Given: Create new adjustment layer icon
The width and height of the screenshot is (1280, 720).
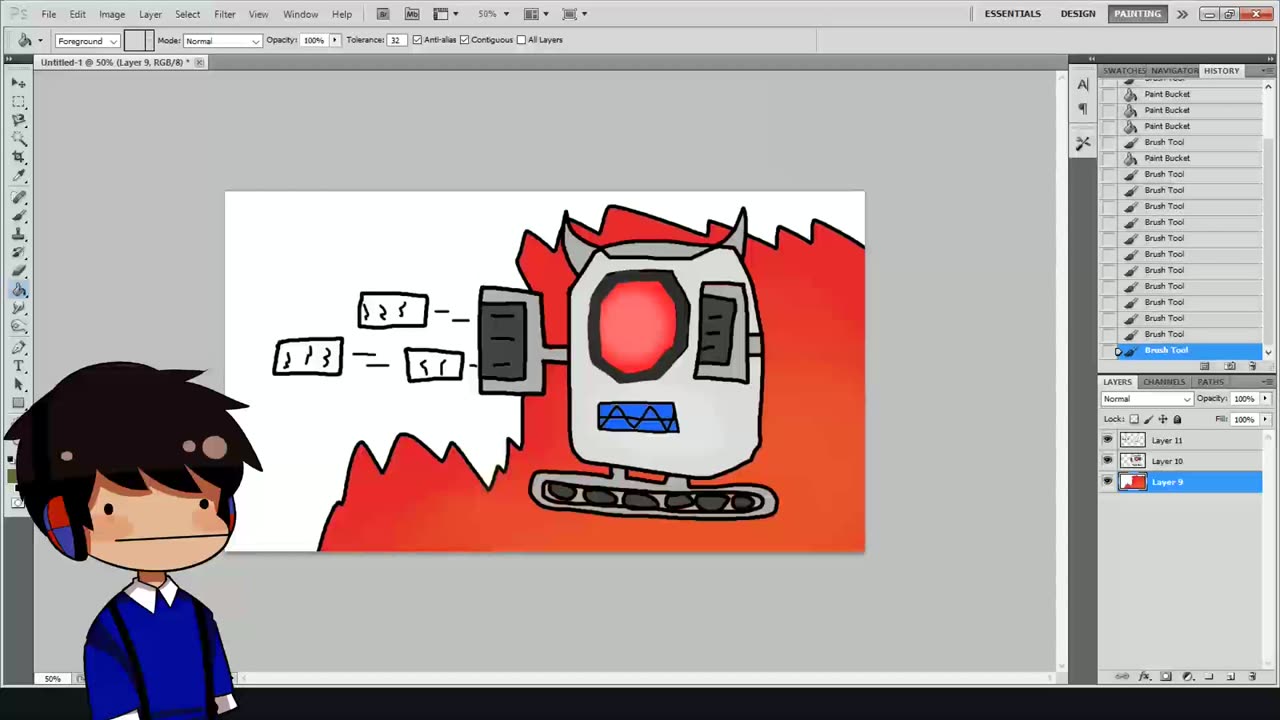Looking at the screenshot, I should 1188,677.
